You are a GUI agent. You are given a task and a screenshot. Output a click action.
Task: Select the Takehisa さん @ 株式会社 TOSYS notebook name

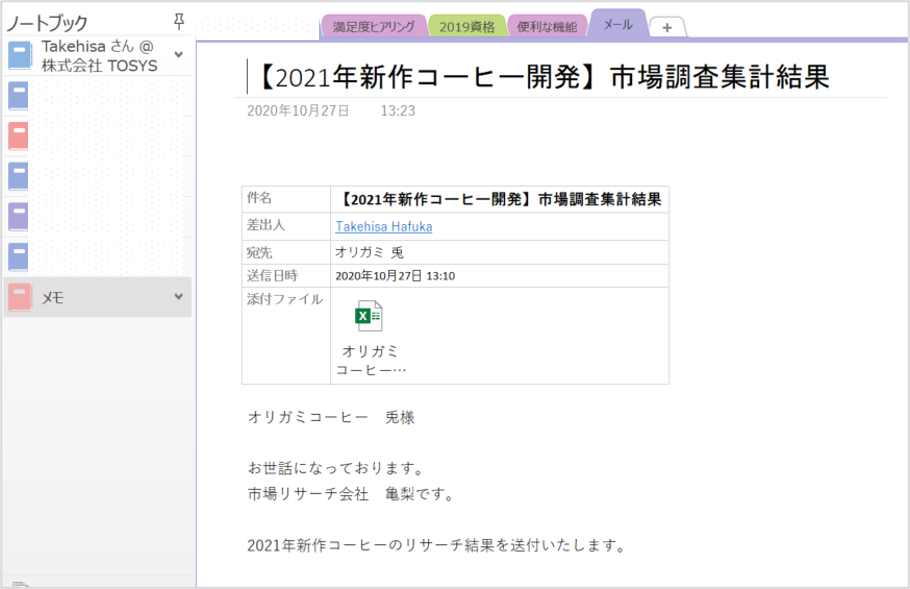[99, 56]
